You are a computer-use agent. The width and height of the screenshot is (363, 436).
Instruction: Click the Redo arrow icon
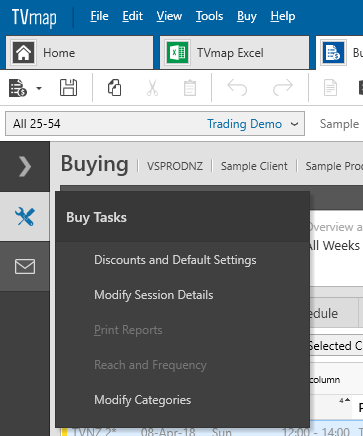(283, 88)
